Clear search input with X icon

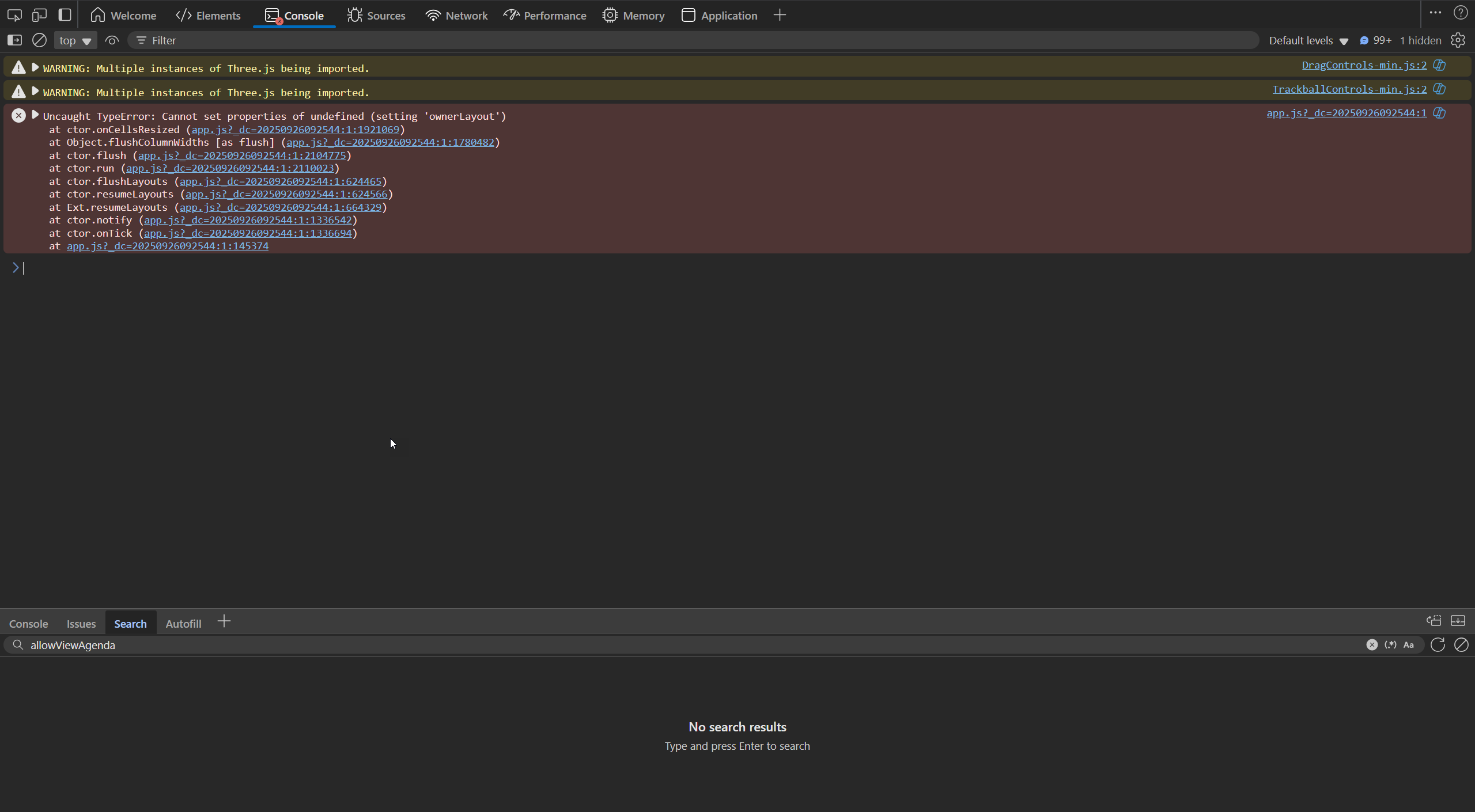(1372, 645)
